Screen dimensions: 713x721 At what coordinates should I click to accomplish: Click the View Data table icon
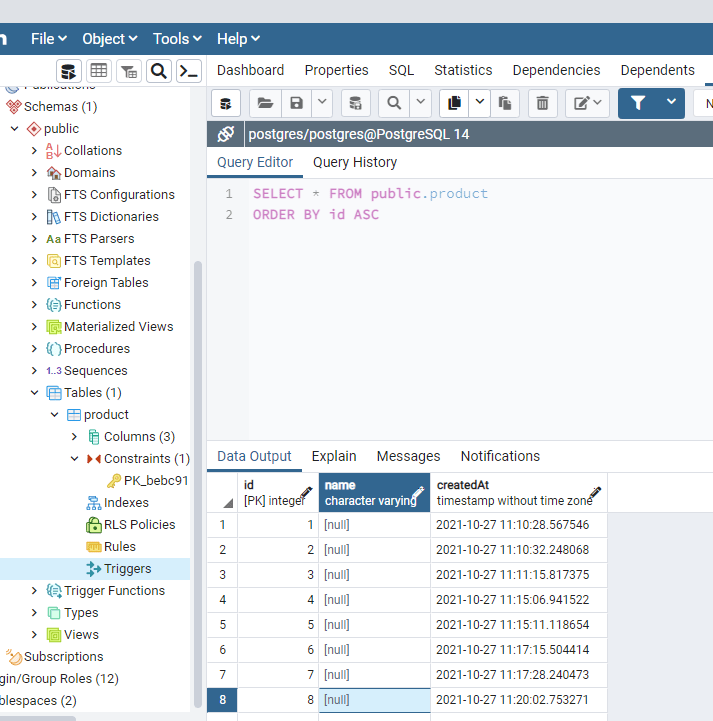click(x=99, y=71)
